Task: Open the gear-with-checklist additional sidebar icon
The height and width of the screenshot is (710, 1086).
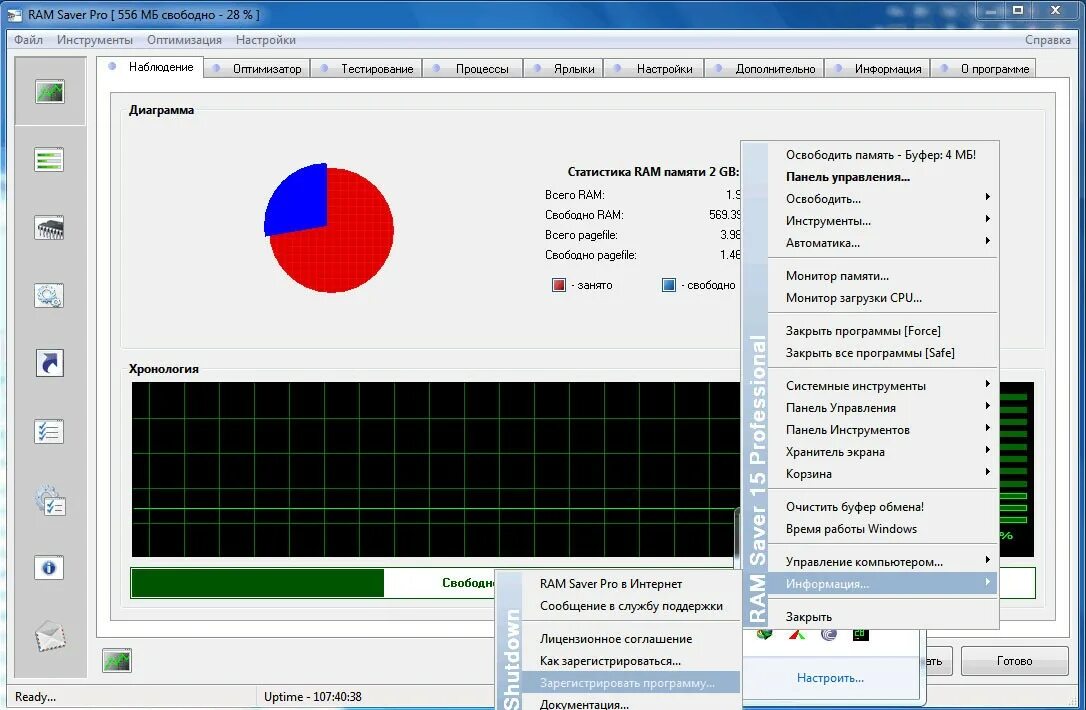Action: 50,500
